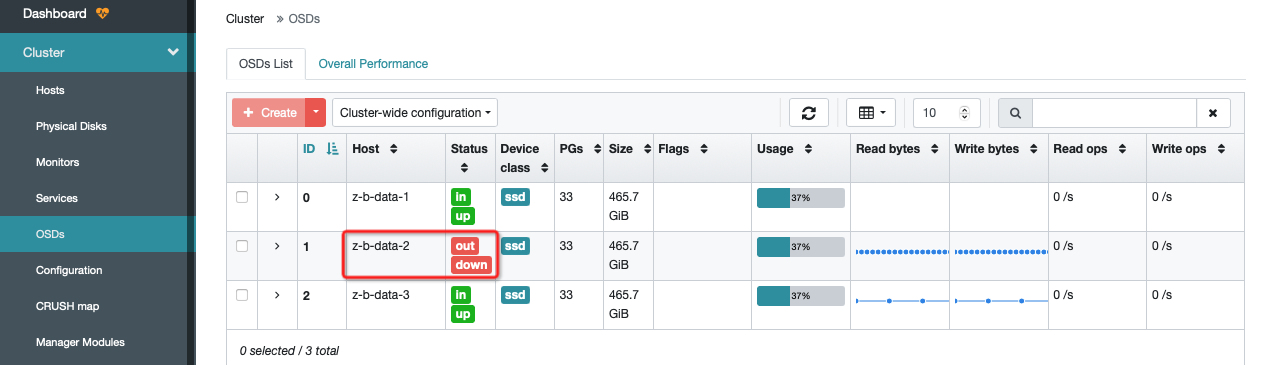Clear search with the X icon
Screen dimensions: 1265x365
pyautogui.click(x=1213, y=113)
